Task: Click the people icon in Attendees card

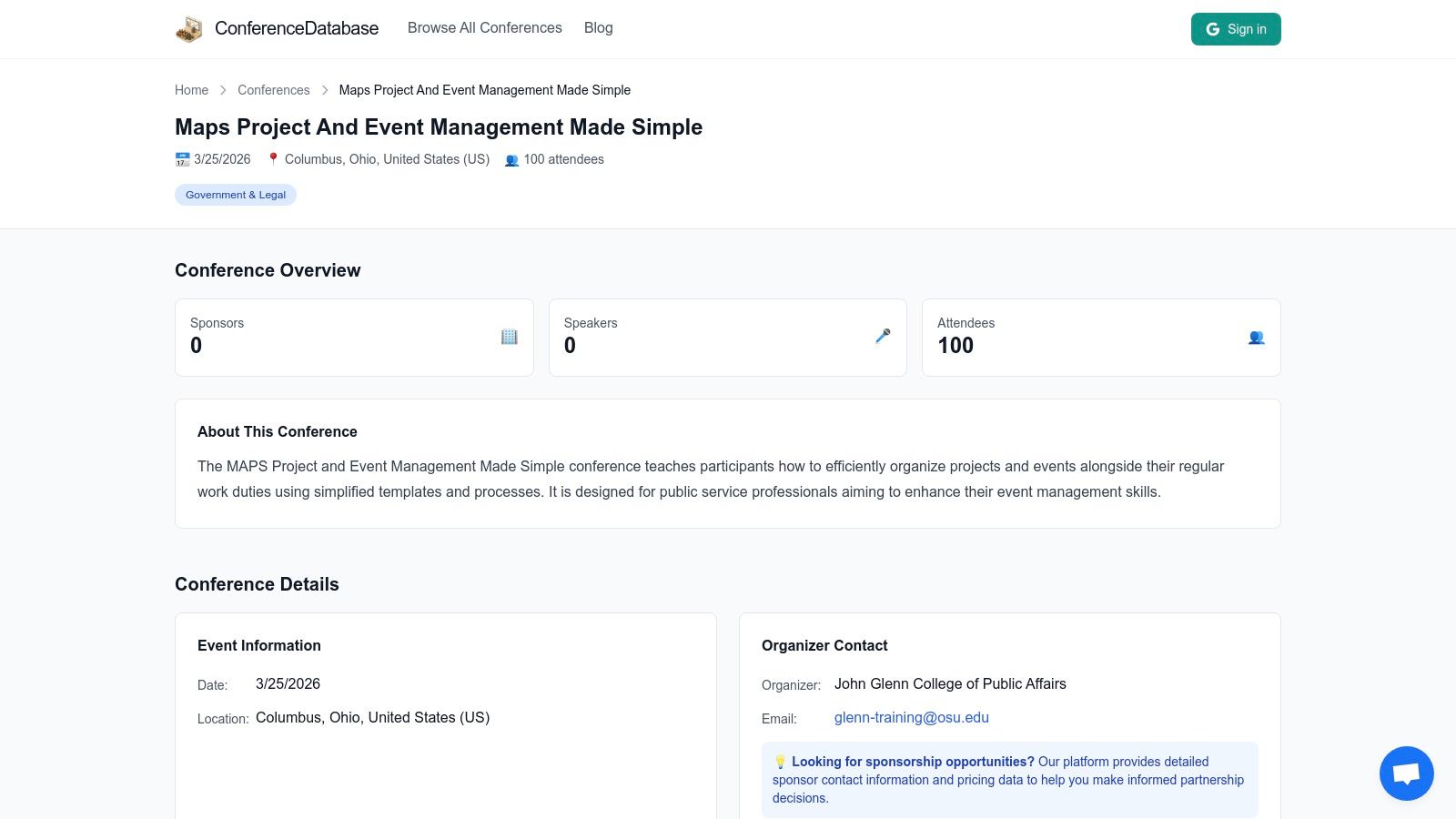Action: [1257, 338]
